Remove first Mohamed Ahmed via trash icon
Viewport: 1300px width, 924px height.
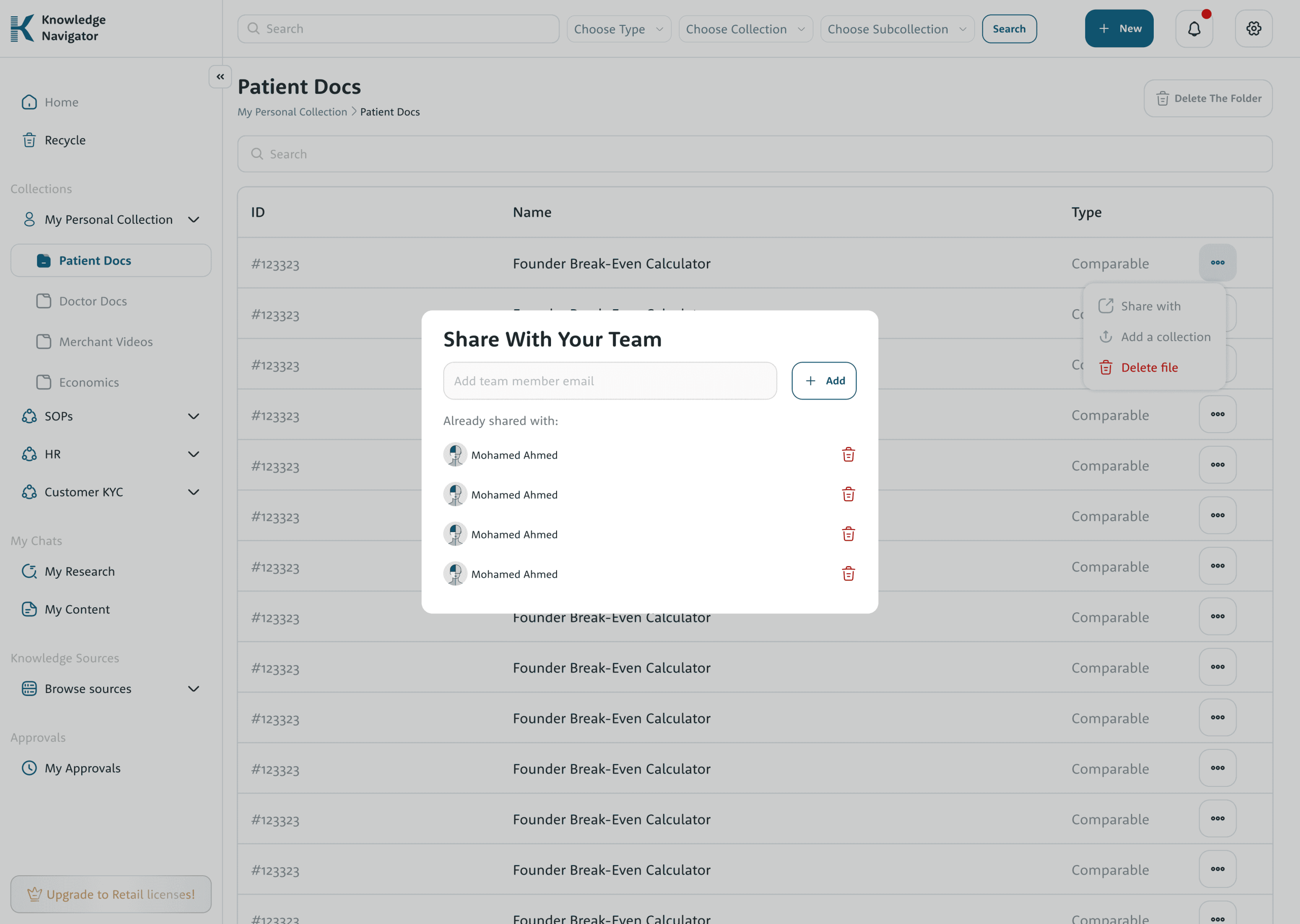[x=848, y=454]
